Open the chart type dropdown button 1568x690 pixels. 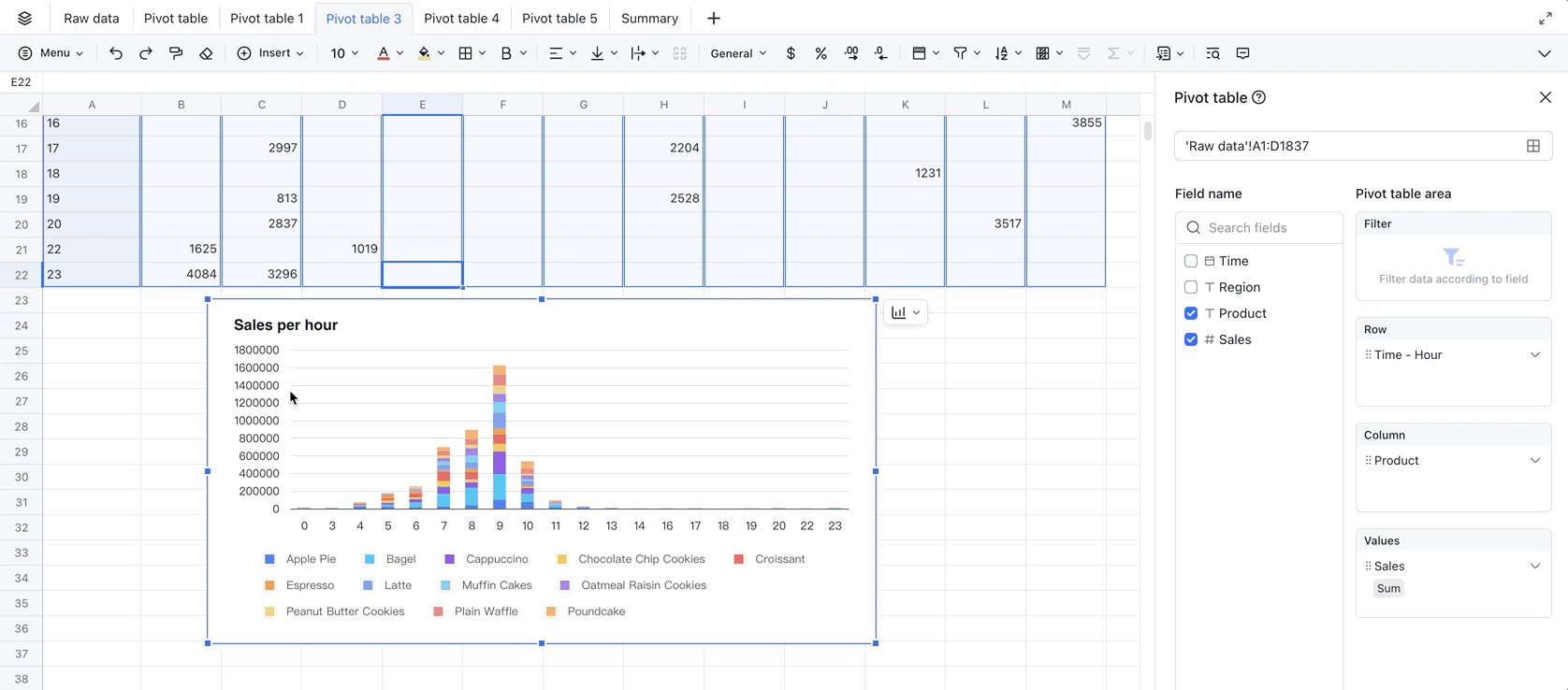click(905, 312)
